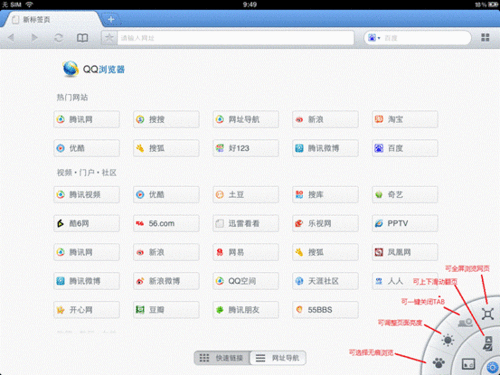This screenshot has width=500, height=375.
Task: Open the 乐视网 shortcut
Action: [x=325, y=223]
